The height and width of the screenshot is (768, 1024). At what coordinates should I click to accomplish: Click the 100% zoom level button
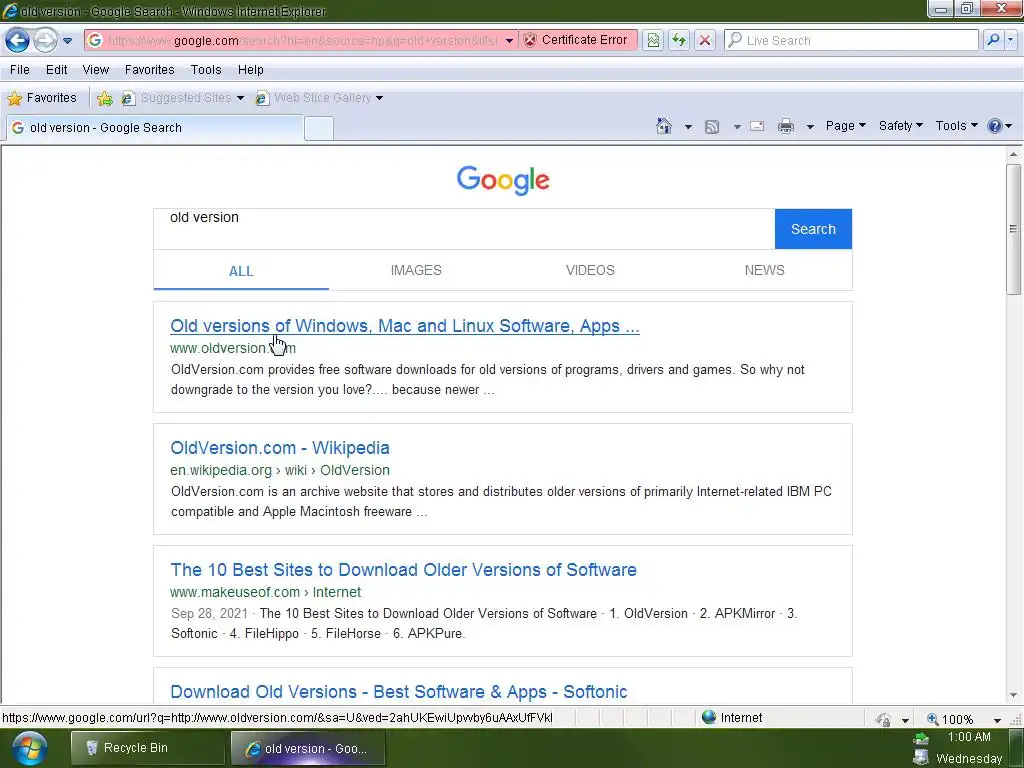[951, 719]
